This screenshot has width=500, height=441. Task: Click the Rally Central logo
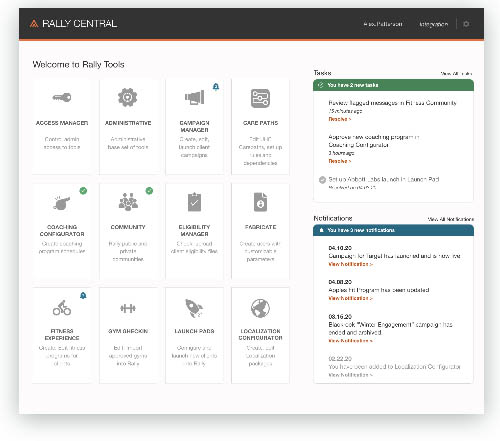(73, 24)
